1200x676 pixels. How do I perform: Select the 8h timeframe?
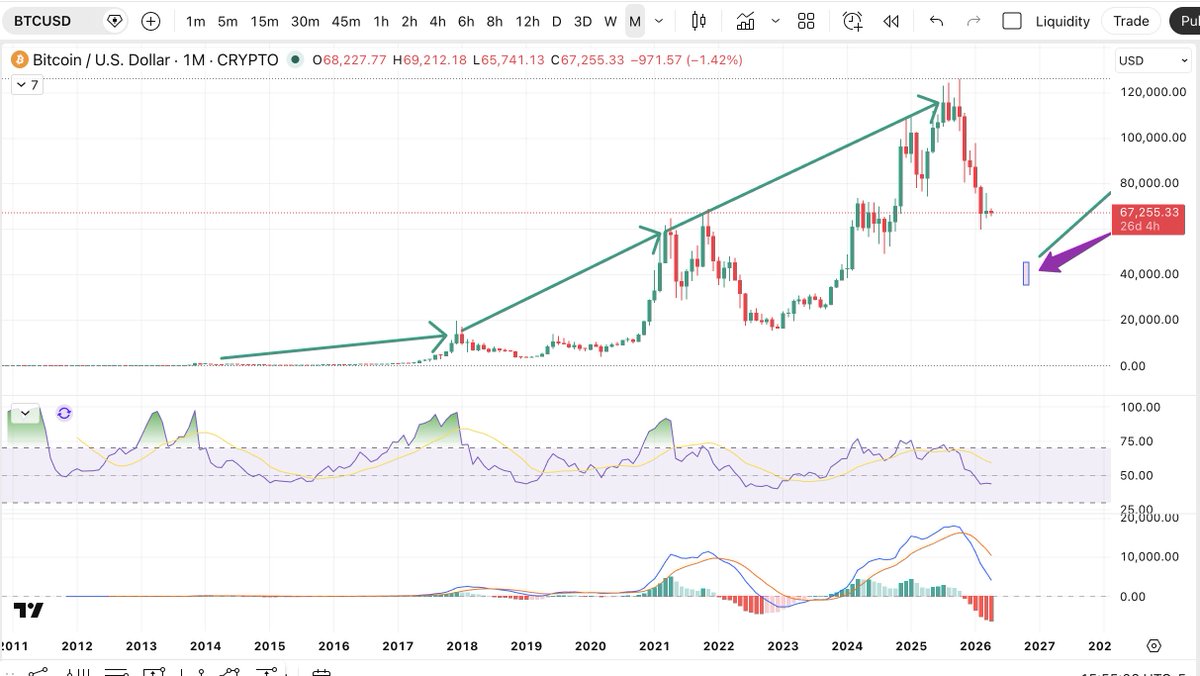click(494, 21)
